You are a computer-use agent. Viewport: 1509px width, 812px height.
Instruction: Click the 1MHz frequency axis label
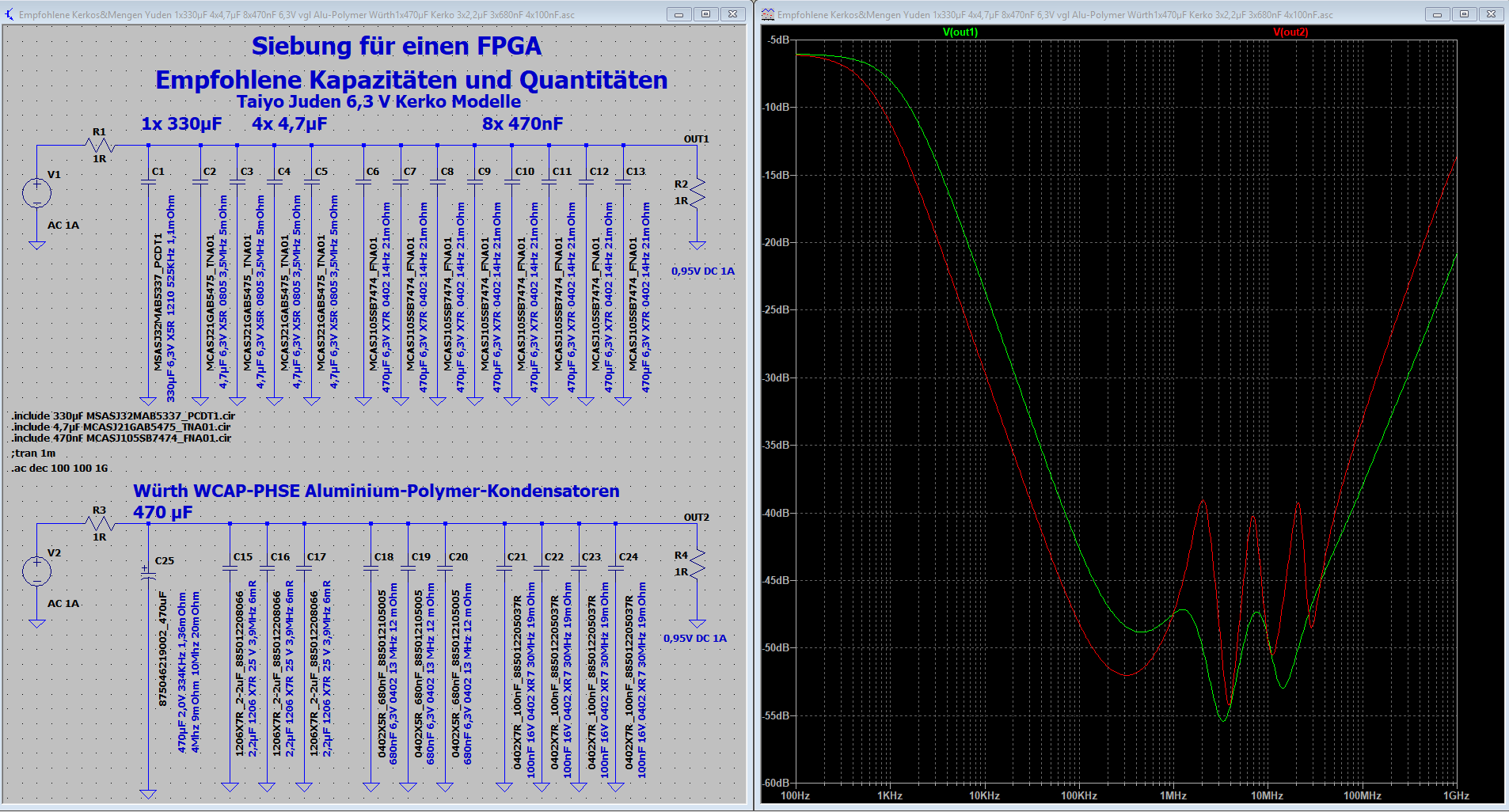click(1173, 795)
